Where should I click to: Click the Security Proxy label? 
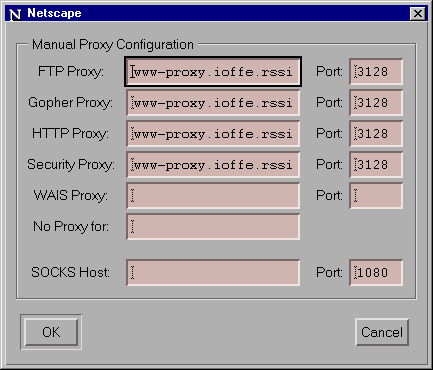(x=71, y=165)
